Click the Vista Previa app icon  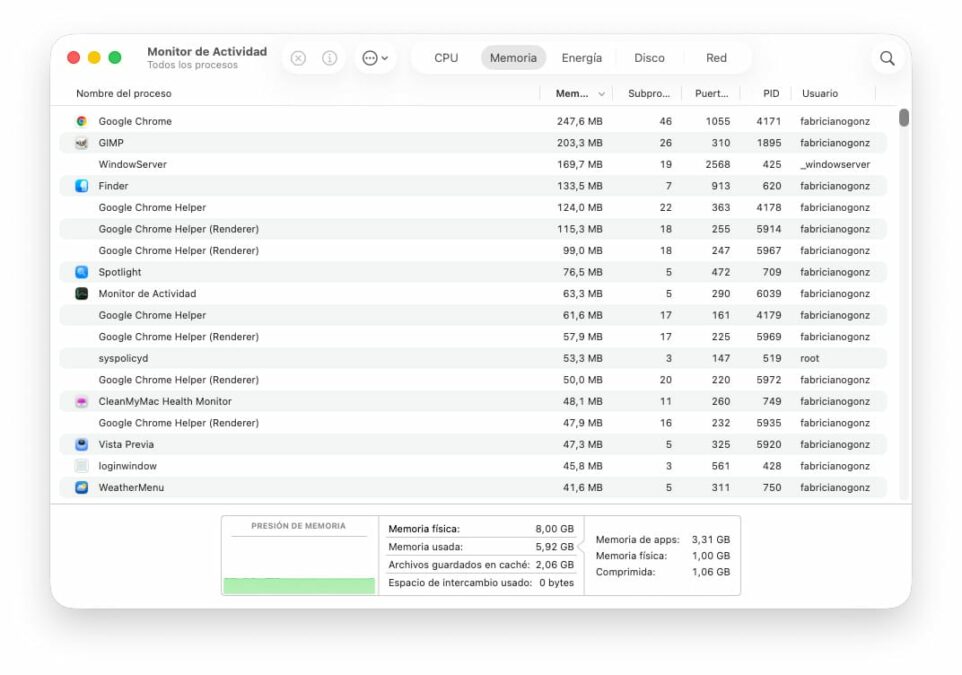click(x=82, y=444)
